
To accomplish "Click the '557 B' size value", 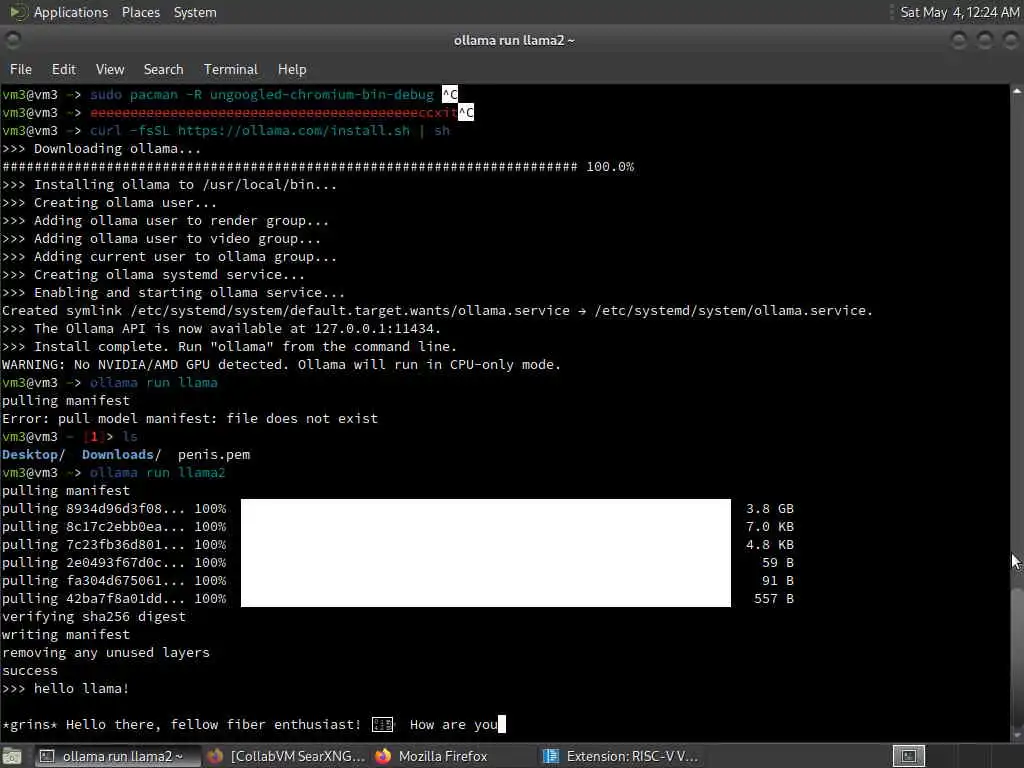I will pos(774,599).
